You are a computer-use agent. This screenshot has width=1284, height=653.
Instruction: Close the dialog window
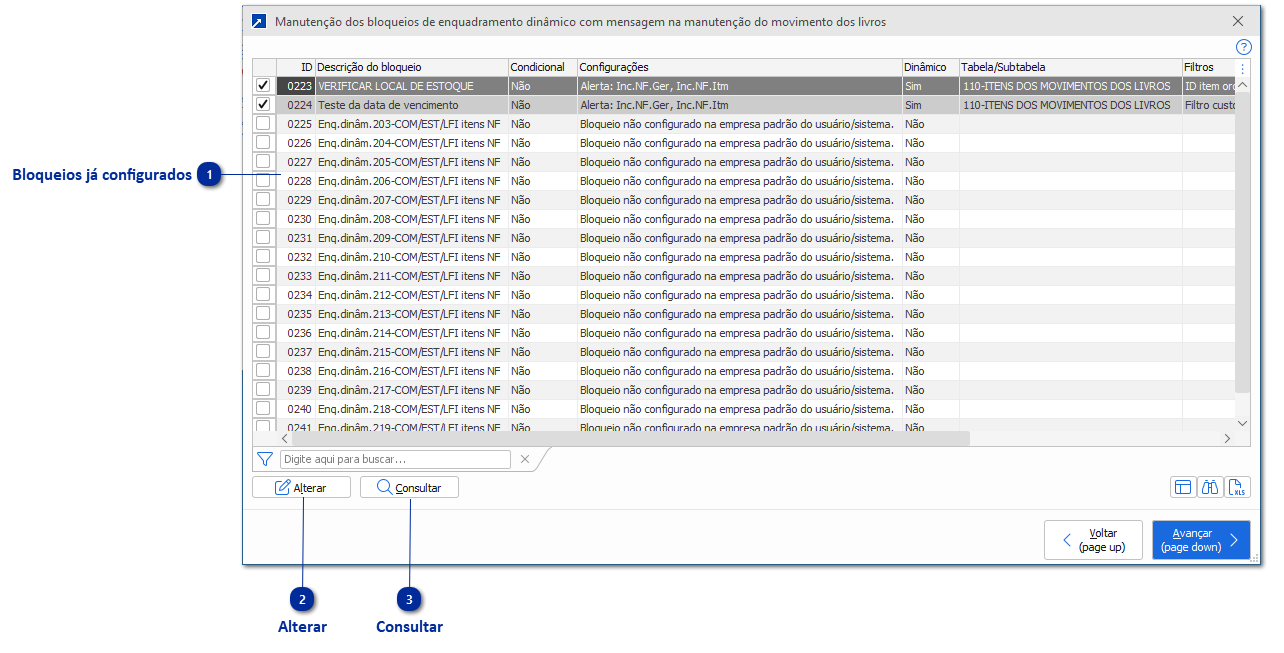pos(1238,21)
